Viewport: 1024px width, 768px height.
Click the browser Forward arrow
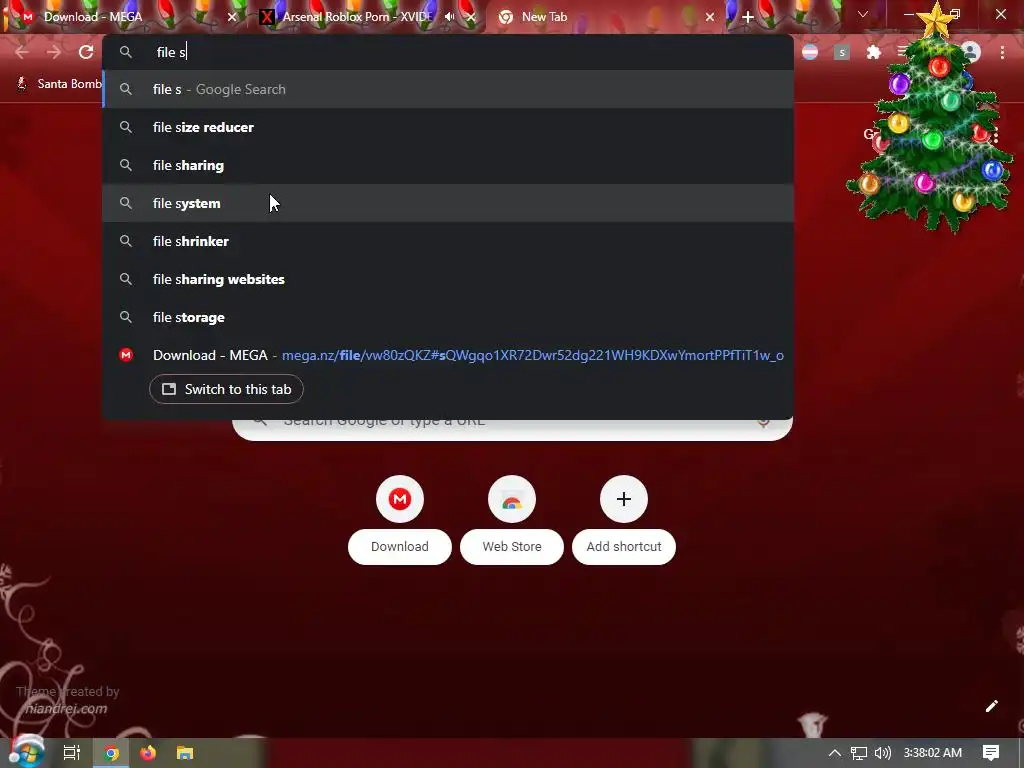pyautogui.click(x=54, y=52)
